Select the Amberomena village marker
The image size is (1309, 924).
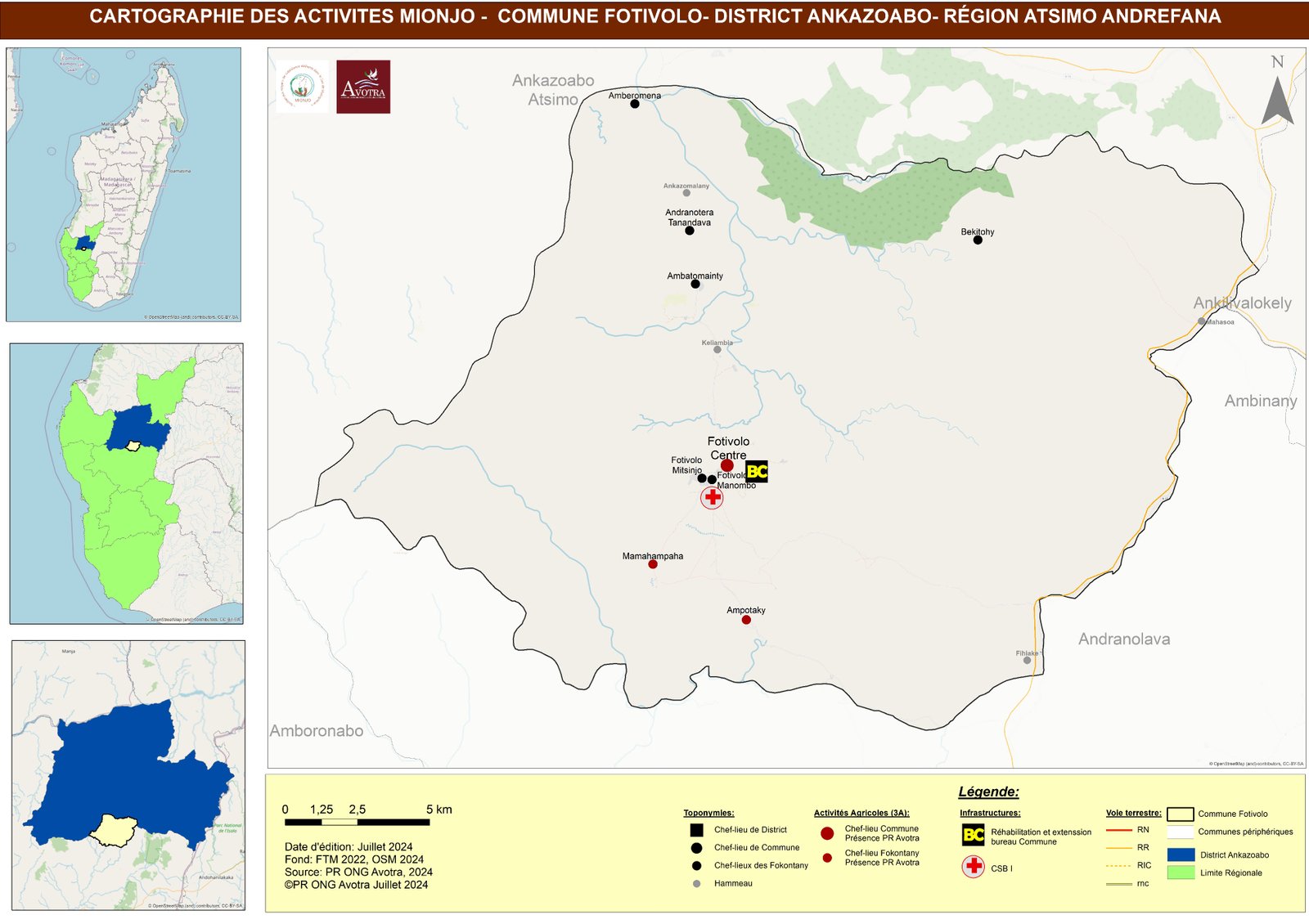[x=635, y=104]
